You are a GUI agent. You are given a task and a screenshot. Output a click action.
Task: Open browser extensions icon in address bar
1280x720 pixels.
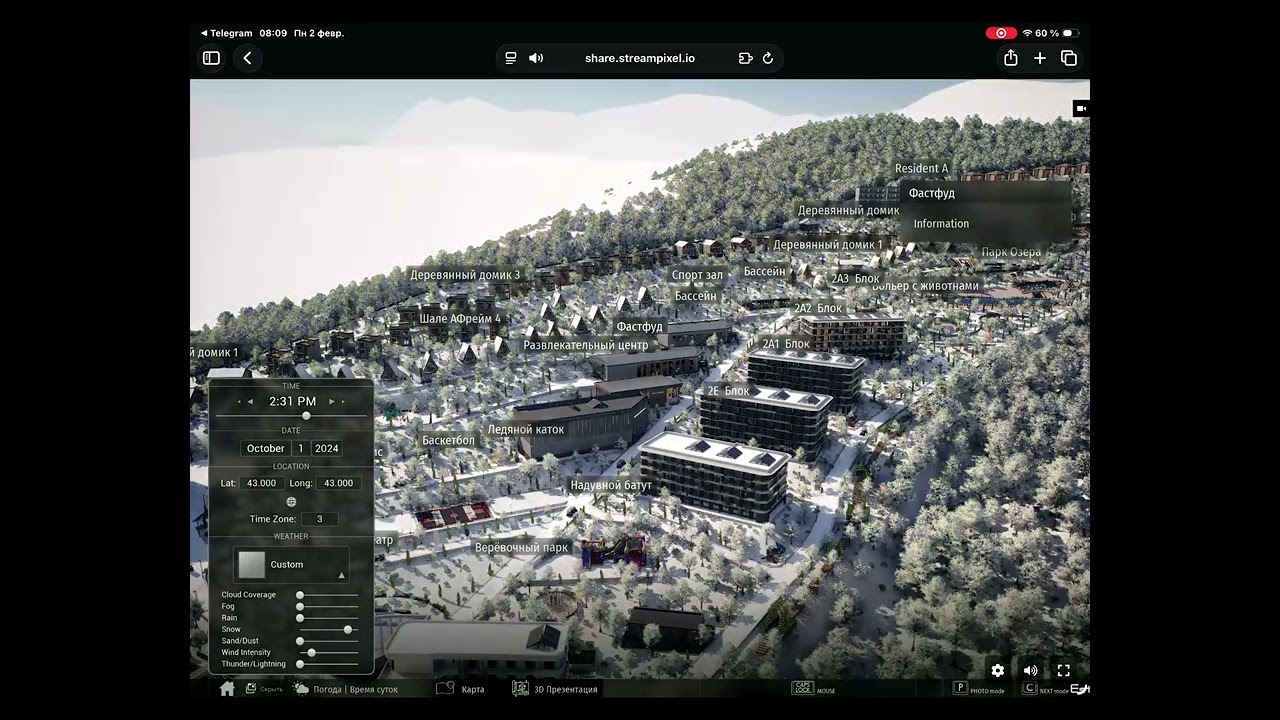pos(745,58)
